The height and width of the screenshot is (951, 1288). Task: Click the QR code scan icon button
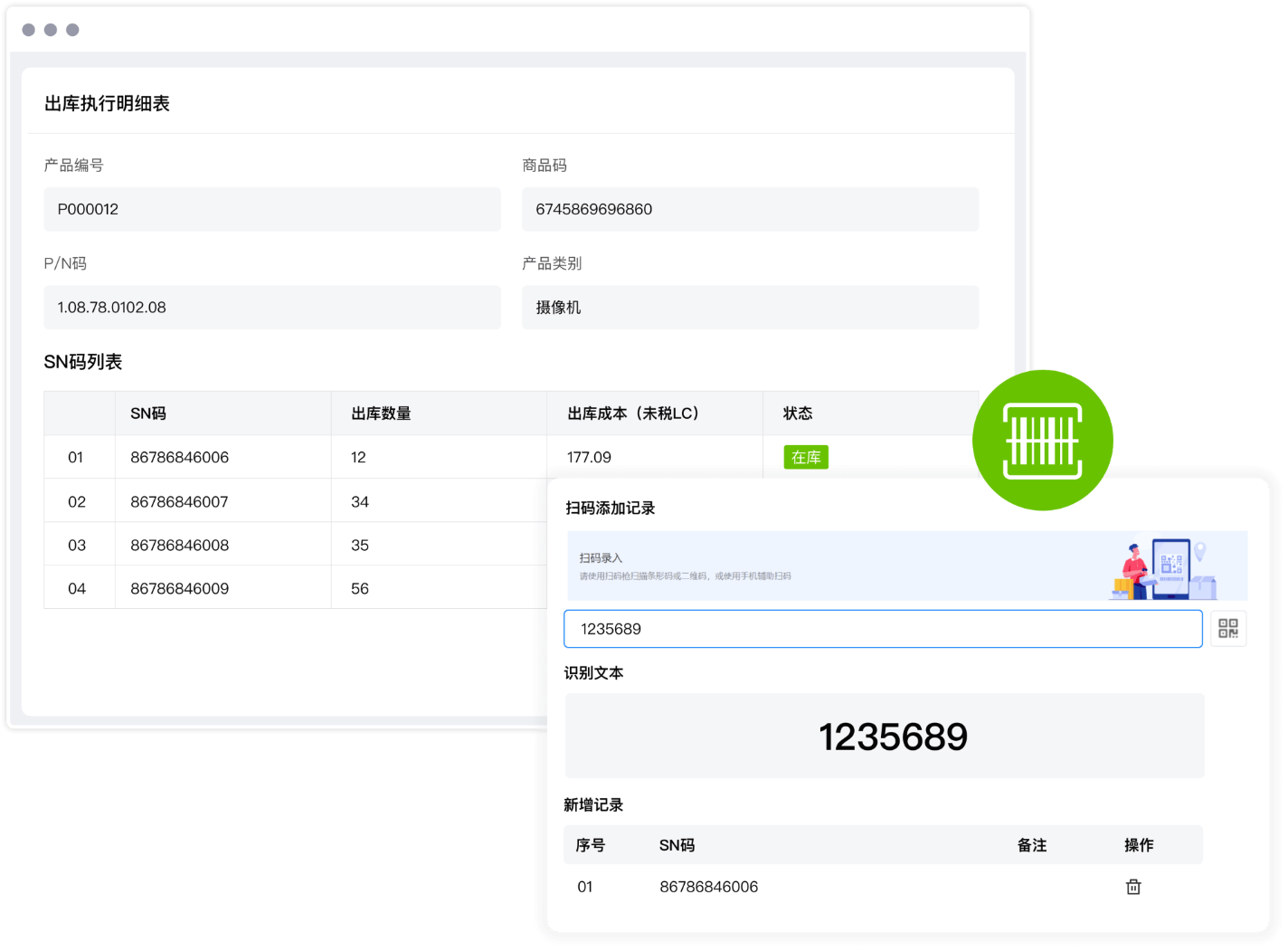pos(1227,629)
